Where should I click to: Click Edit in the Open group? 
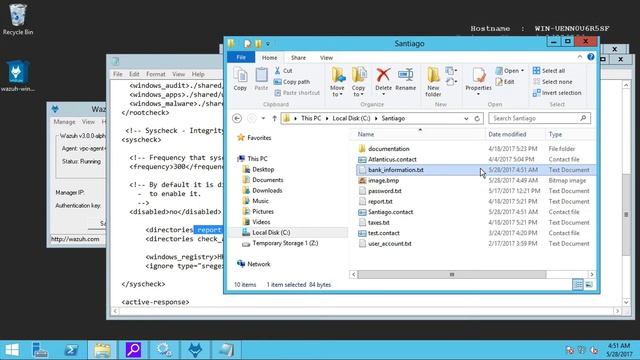(505, 82)
